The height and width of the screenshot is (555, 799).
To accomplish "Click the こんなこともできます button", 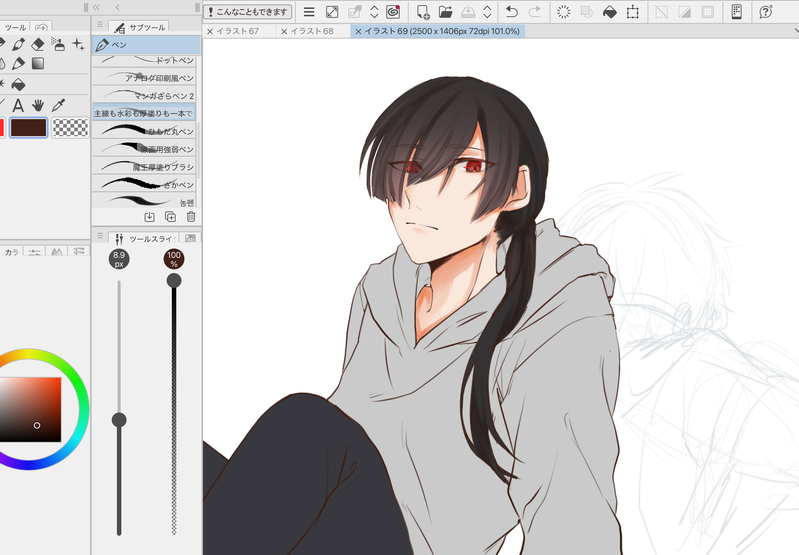I will 248,12.
